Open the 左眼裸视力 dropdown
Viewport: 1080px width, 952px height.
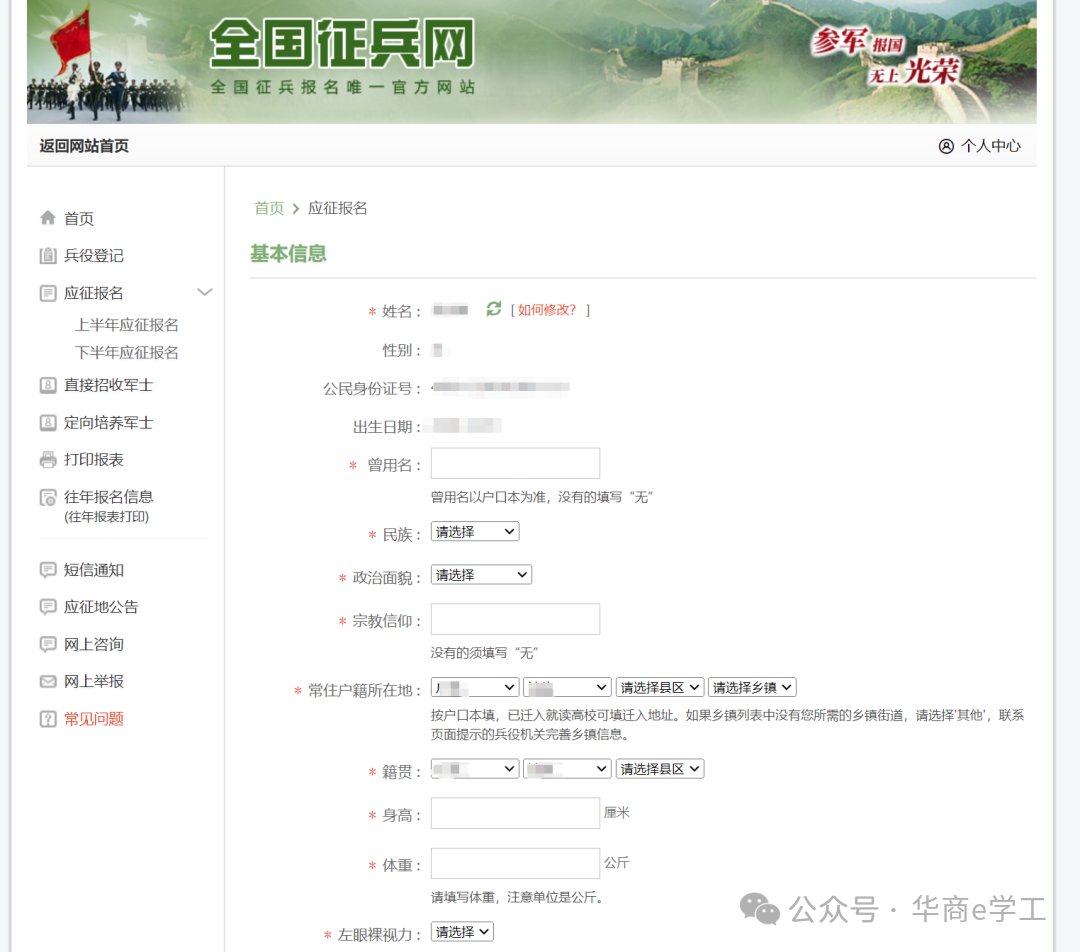462,932
